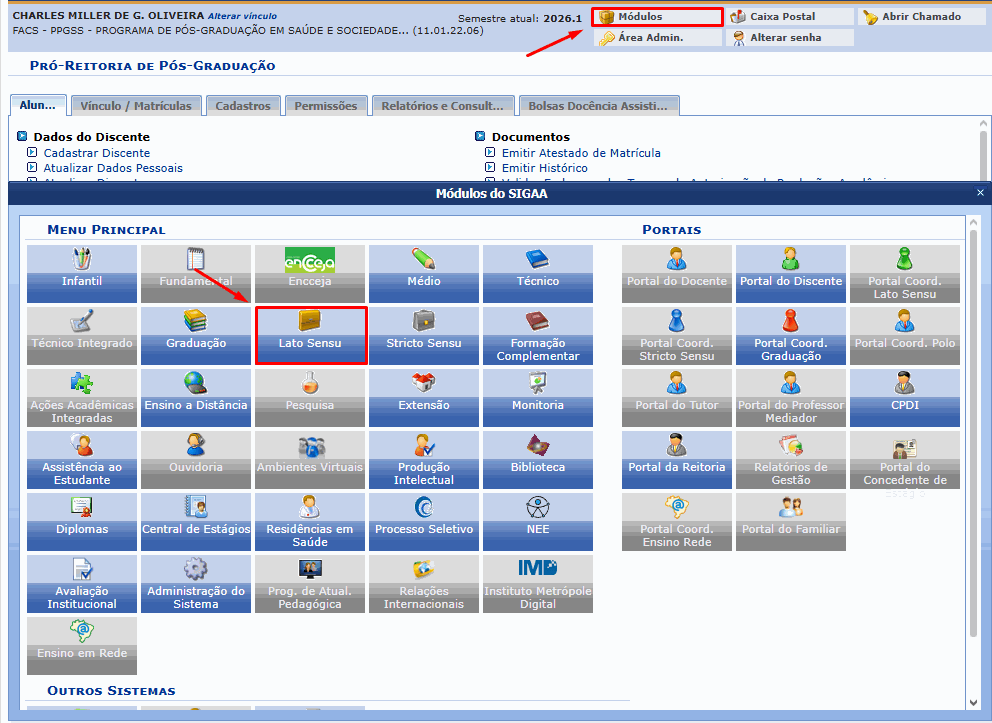Open the Portal do Discente
This screenshot has height=723, width=992.
791,274
